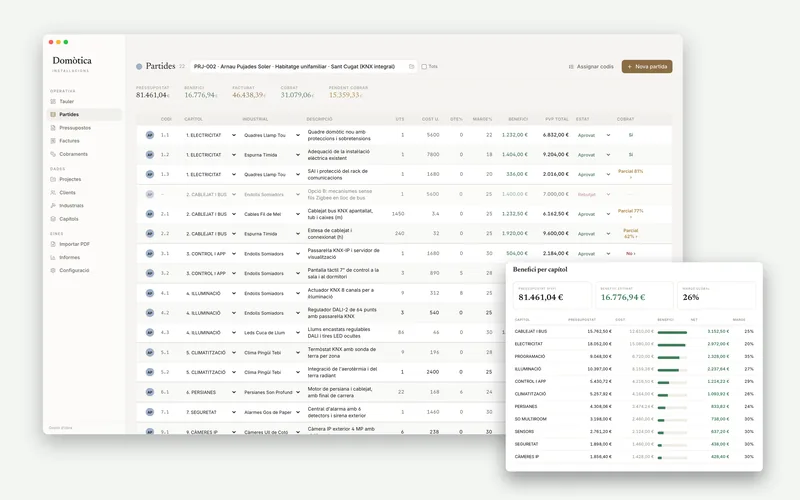This screenshot has height=500, width=800.
Task: Click the Assignar codis button
Action: pos(591,66)
